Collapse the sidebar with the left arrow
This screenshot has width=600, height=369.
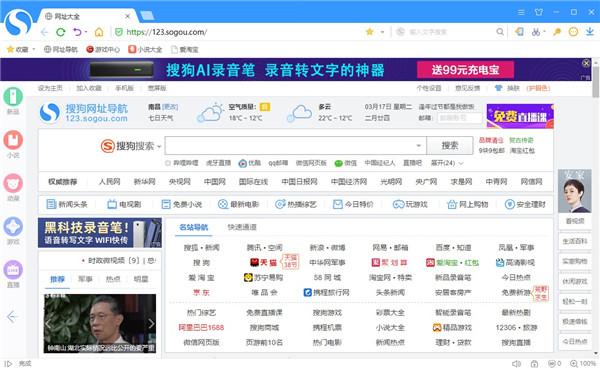tap(12, 317)
